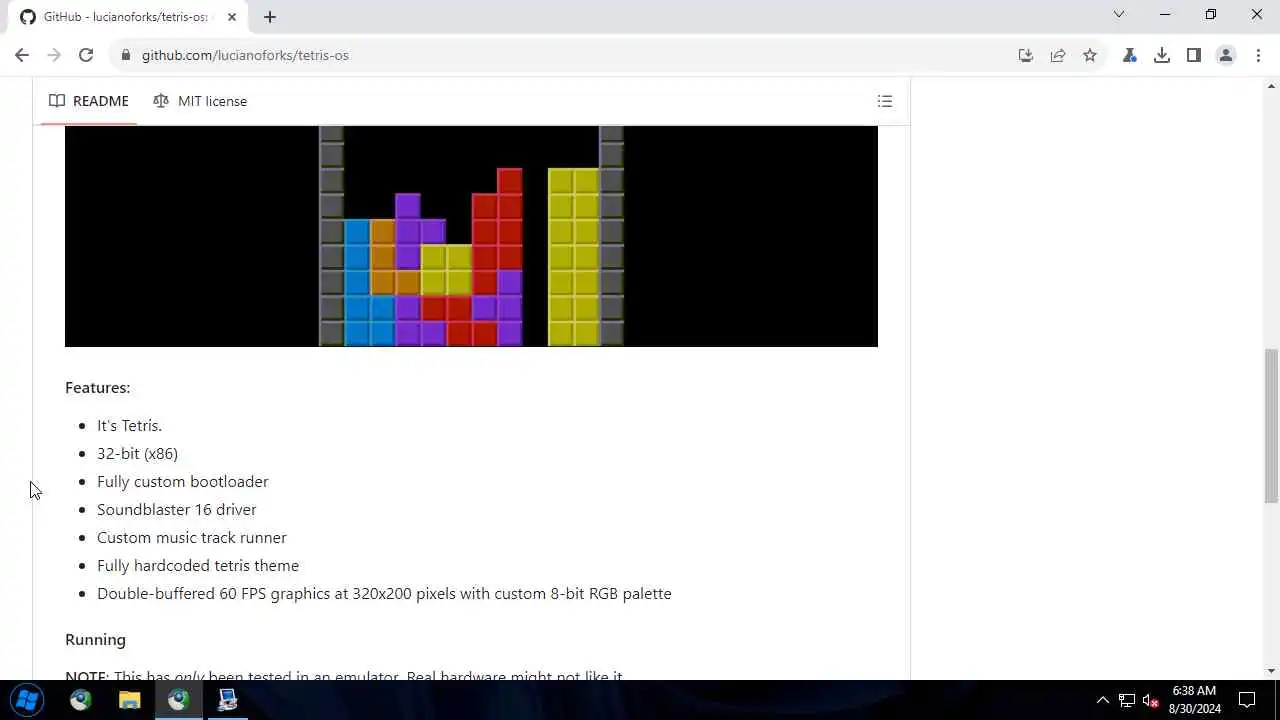Switch to the MIT license tab

pos(200,101)
